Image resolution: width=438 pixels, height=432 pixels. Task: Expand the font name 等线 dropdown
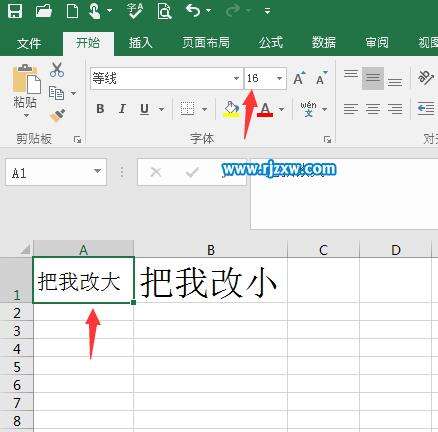tap(236, 79)
